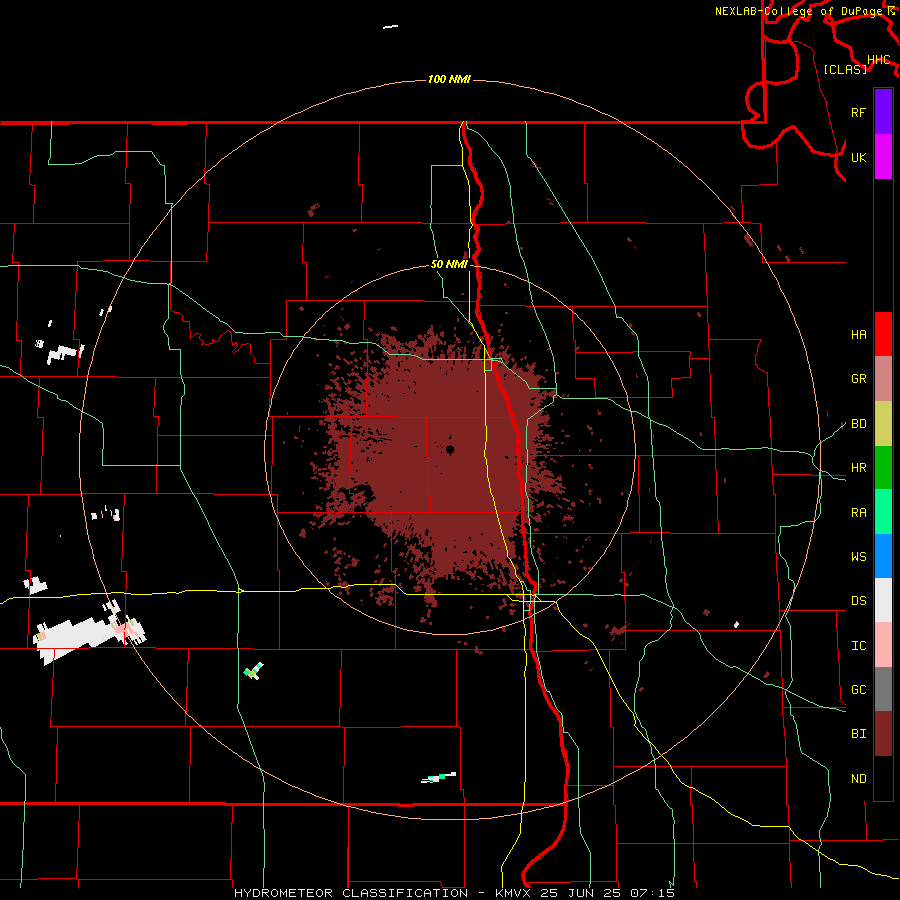The width and height of the screenshot is (900, 900).
Task: Click the 'HR' legend label
Action: point(859,468)
